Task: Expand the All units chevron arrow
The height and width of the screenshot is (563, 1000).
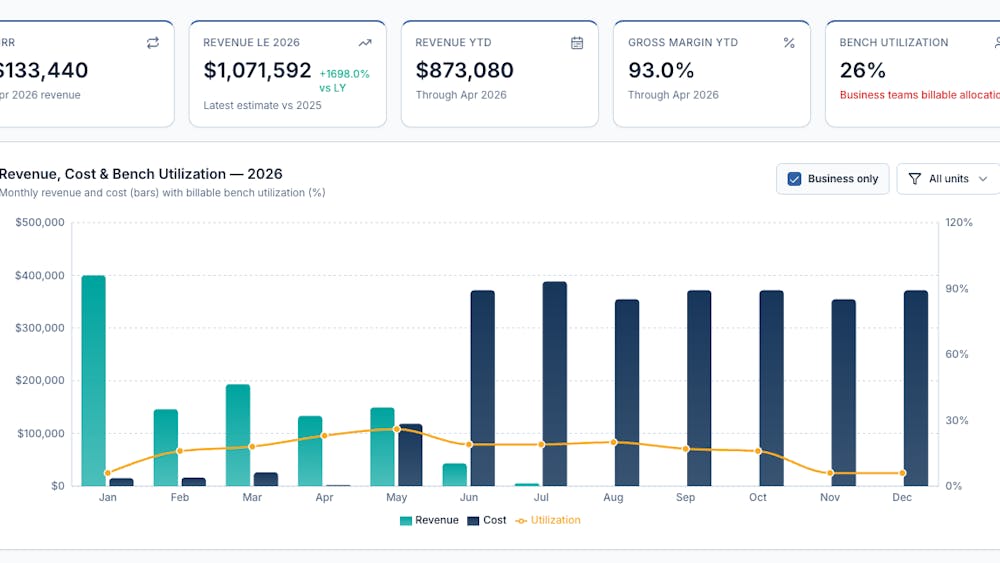Action: click(x=983, y=179)
